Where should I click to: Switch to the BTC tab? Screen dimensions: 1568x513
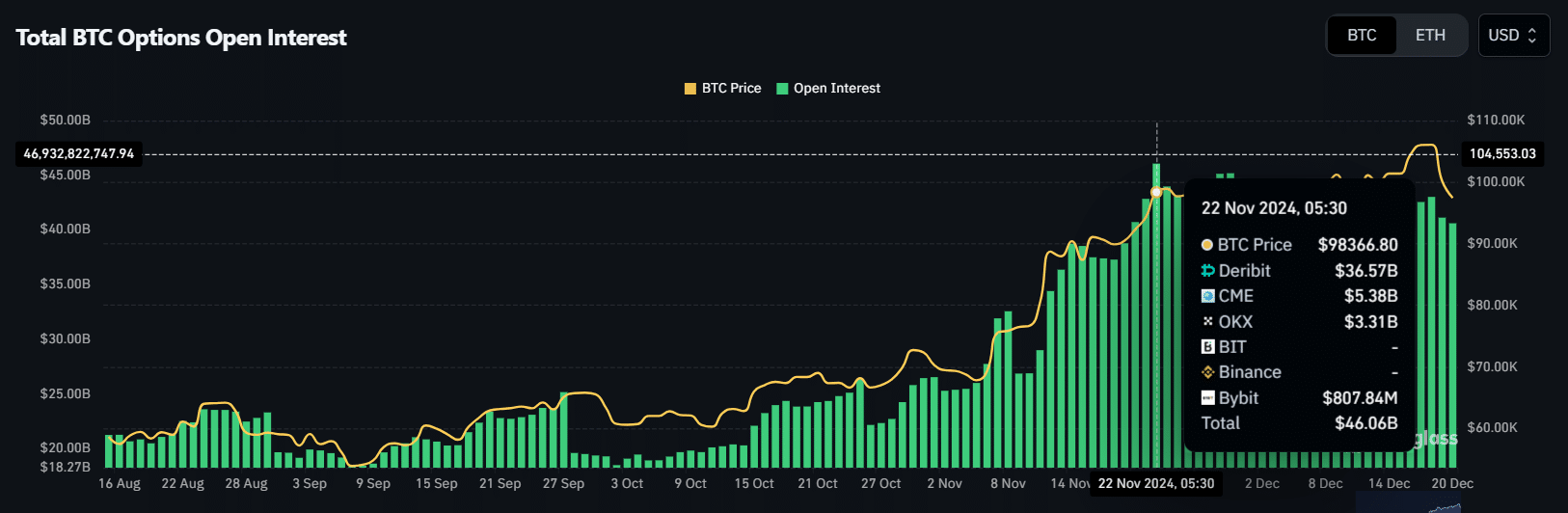pyautogui.click(x=1362, y=36)
